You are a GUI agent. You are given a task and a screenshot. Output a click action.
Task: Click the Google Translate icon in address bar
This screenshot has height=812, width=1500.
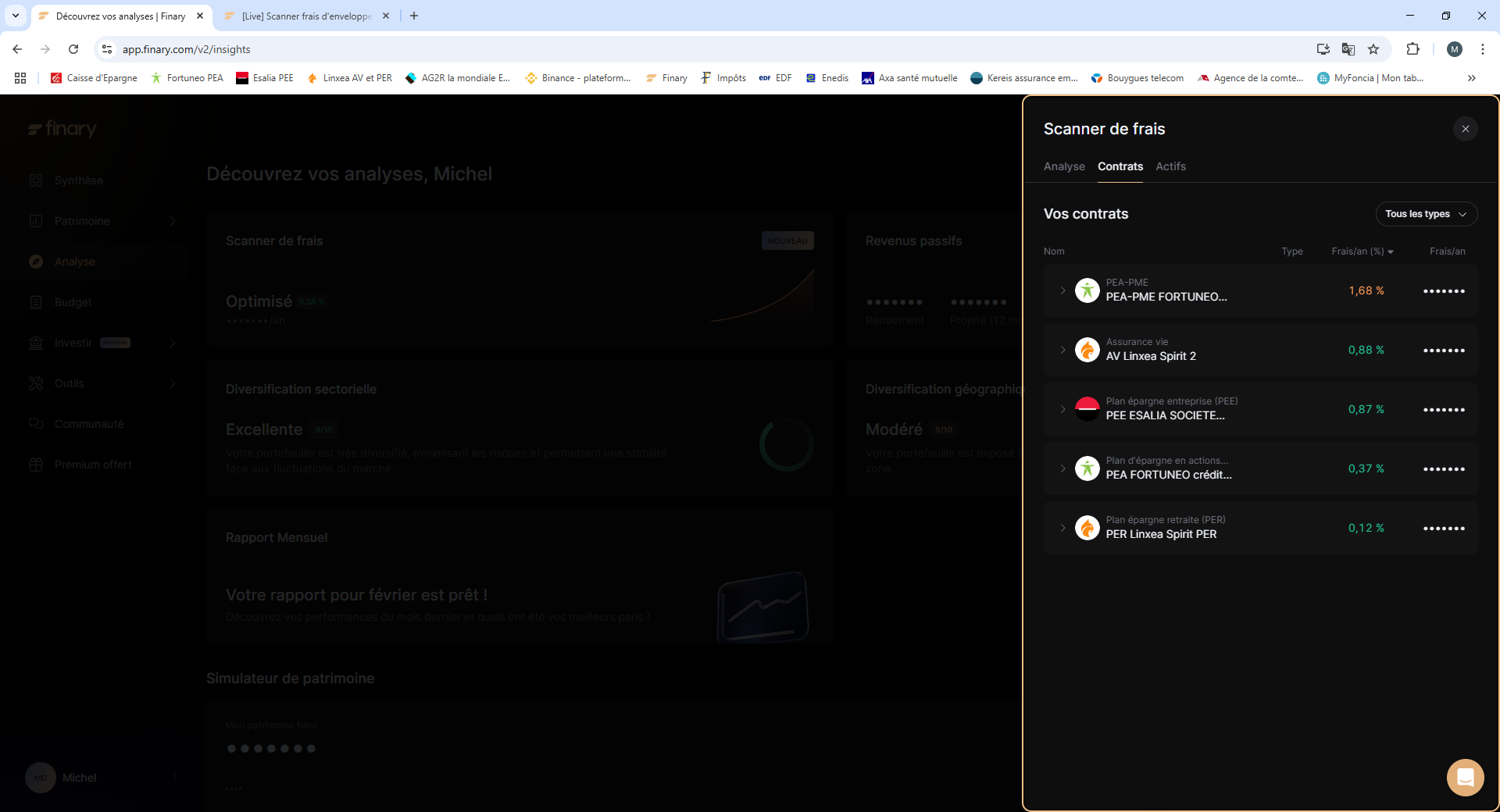click(1348, 49)
